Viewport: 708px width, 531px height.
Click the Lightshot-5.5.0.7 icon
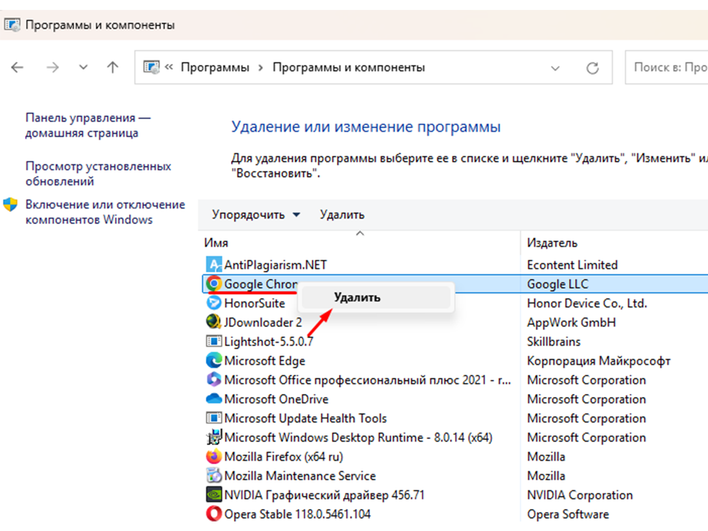coord(214,341)
